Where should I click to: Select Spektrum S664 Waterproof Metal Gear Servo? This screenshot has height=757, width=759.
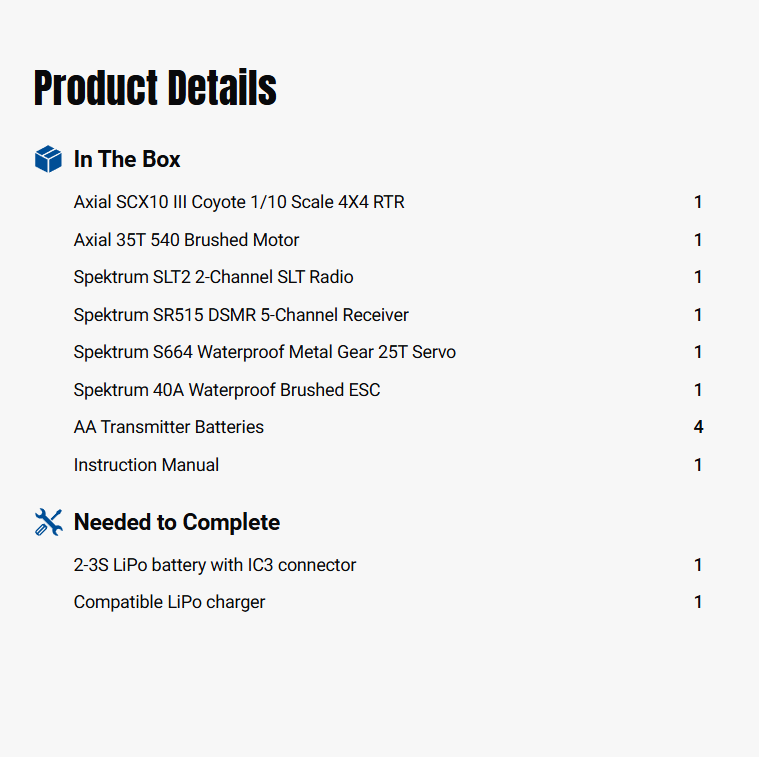(264, 352)
